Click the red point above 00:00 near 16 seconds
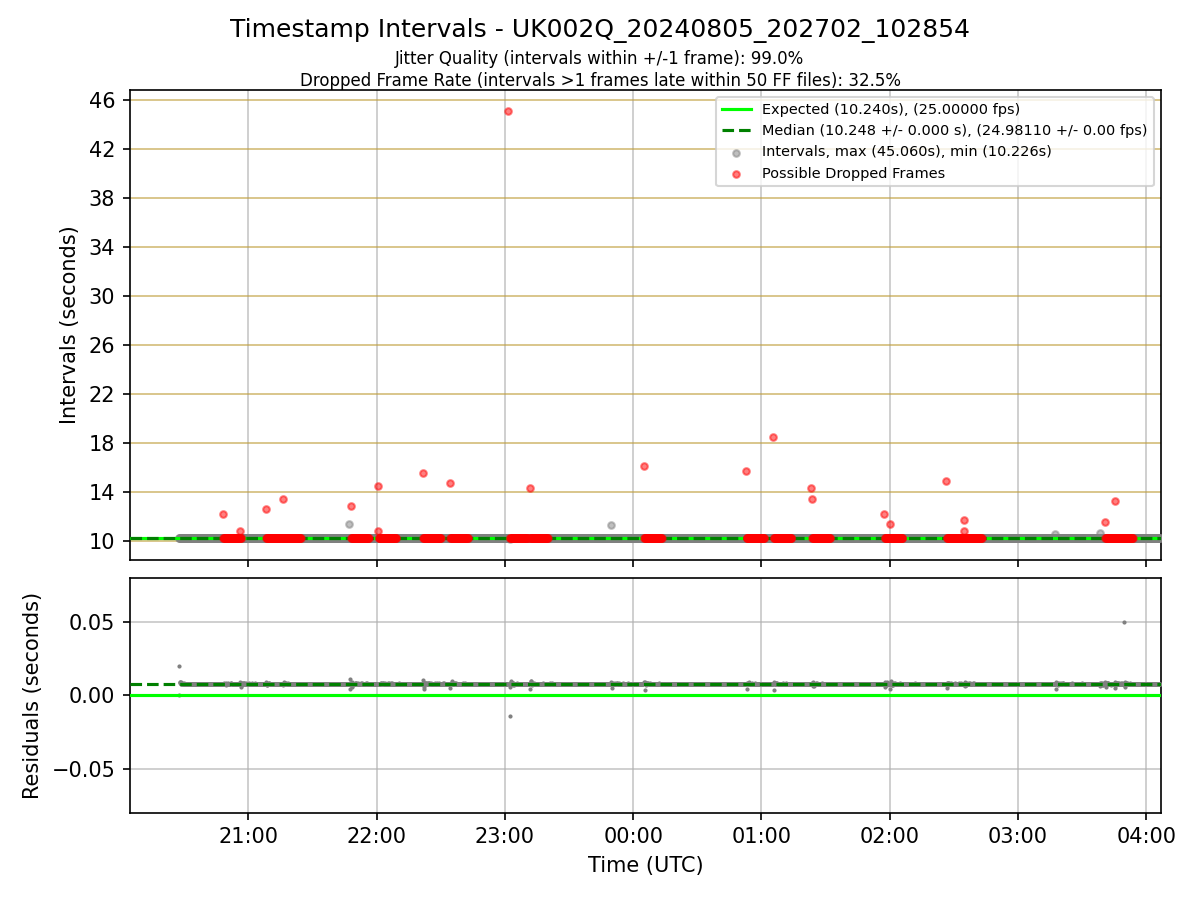 coord(644,466)
